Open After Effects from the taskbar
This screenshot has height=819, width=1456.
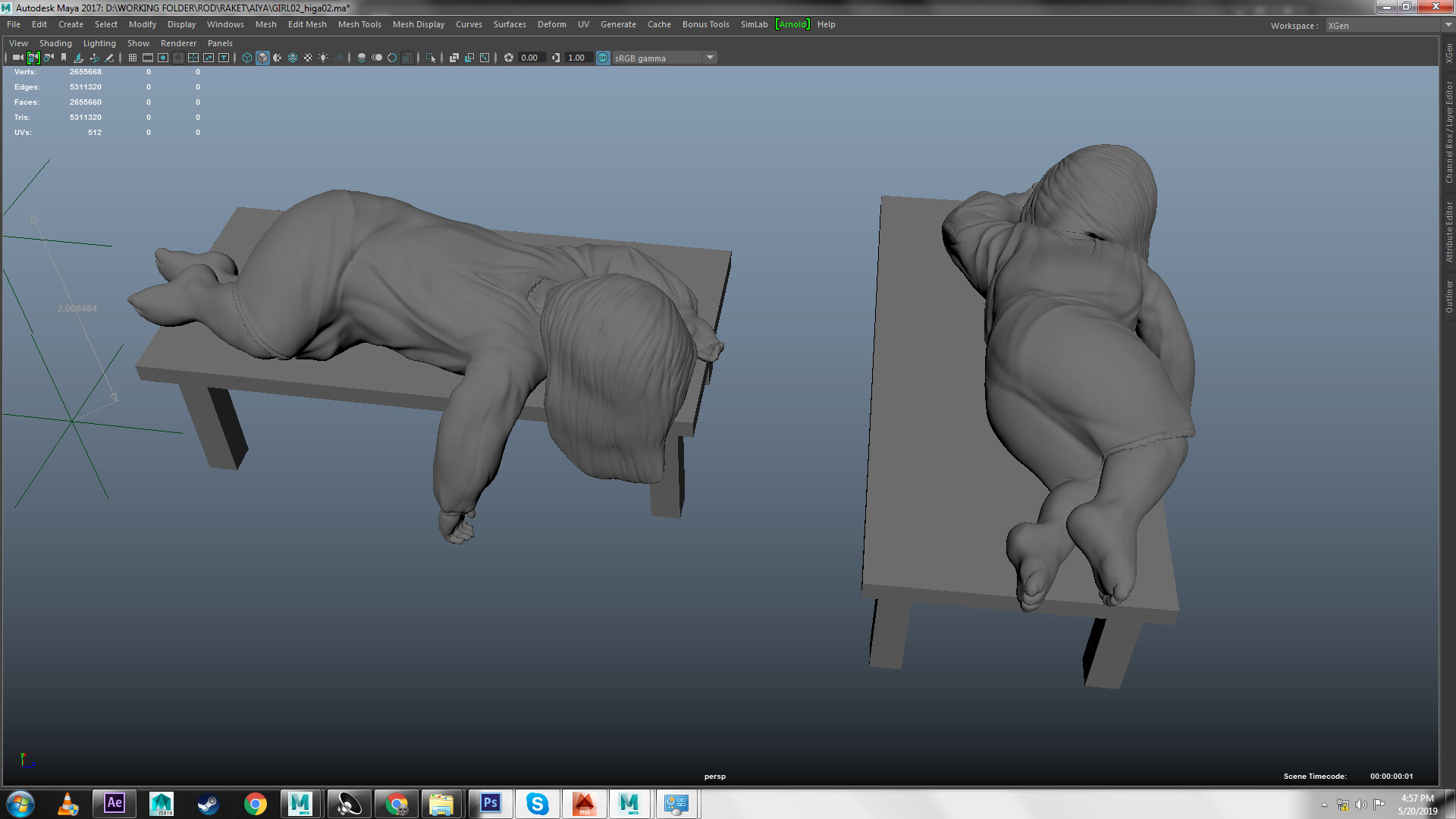115,803
